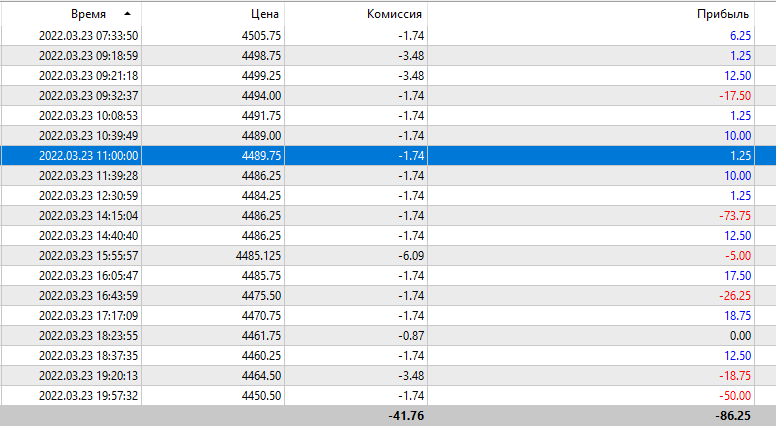Image resolution: width=776 pixels, height=432 pixels.
Task: Click the sort arrow in Время header
Action: [x=126, y=14]
